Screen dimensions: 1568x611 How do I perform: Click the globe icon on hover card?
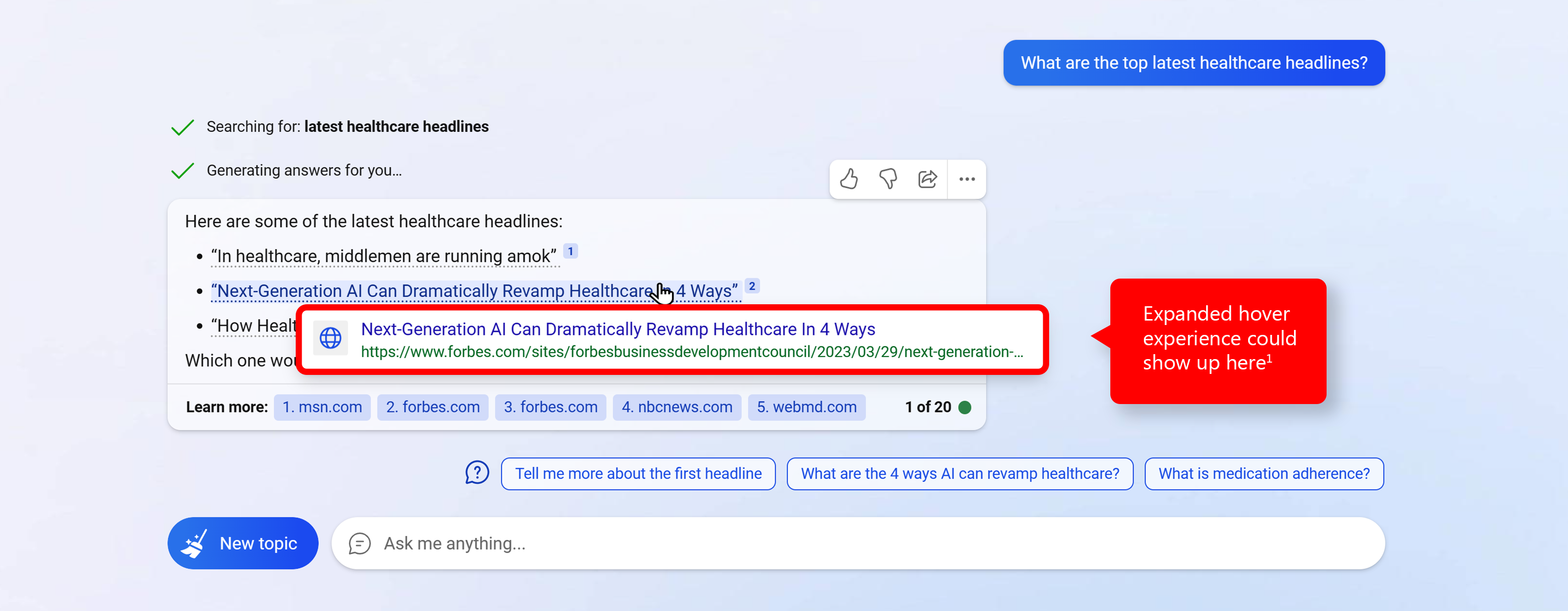coord(333,339)
